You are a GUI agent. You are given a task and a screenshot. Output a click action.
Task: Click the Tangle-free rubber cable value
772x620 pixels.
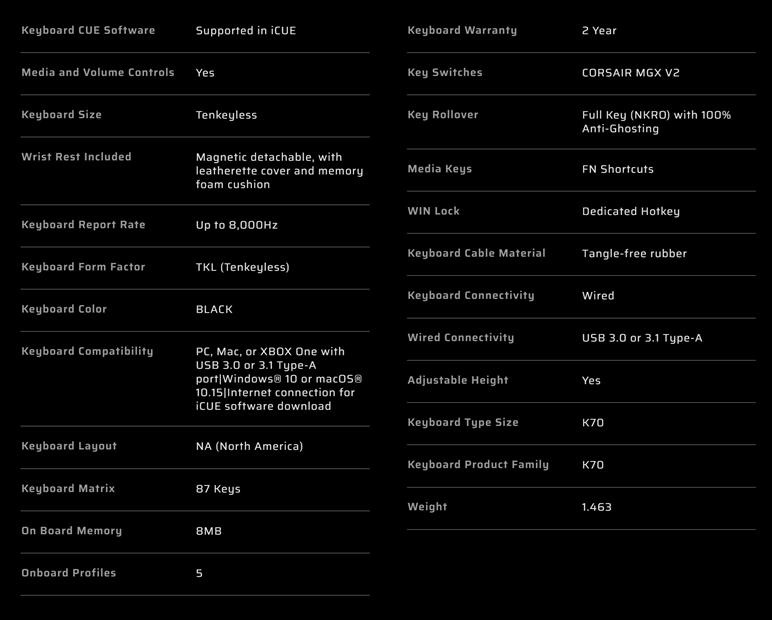click(634, 254)
